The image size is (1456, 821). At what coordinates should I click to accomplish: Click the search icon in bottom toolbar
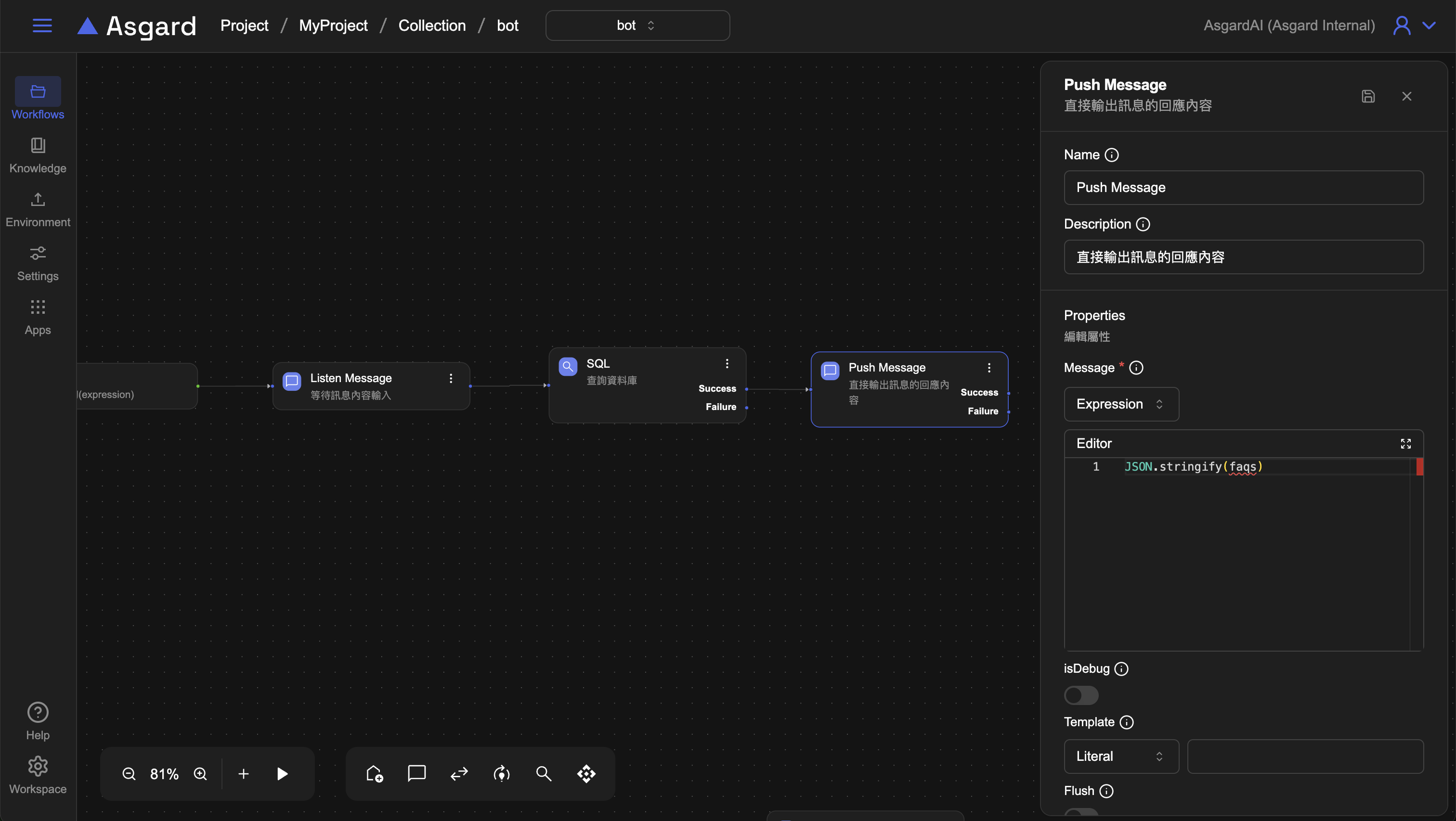click(x=544, y=773)
